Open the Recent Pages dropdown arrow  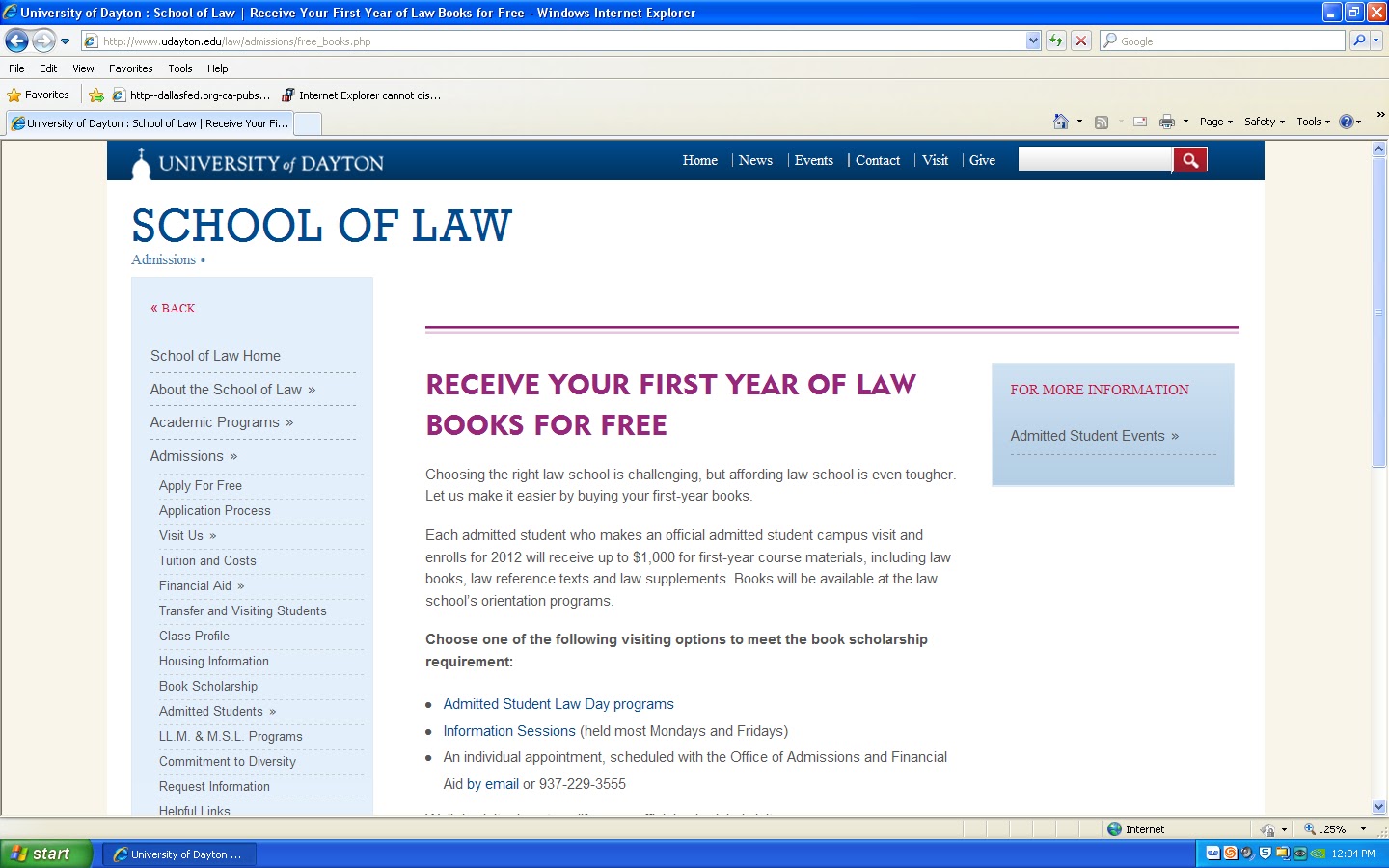[65, 41]
